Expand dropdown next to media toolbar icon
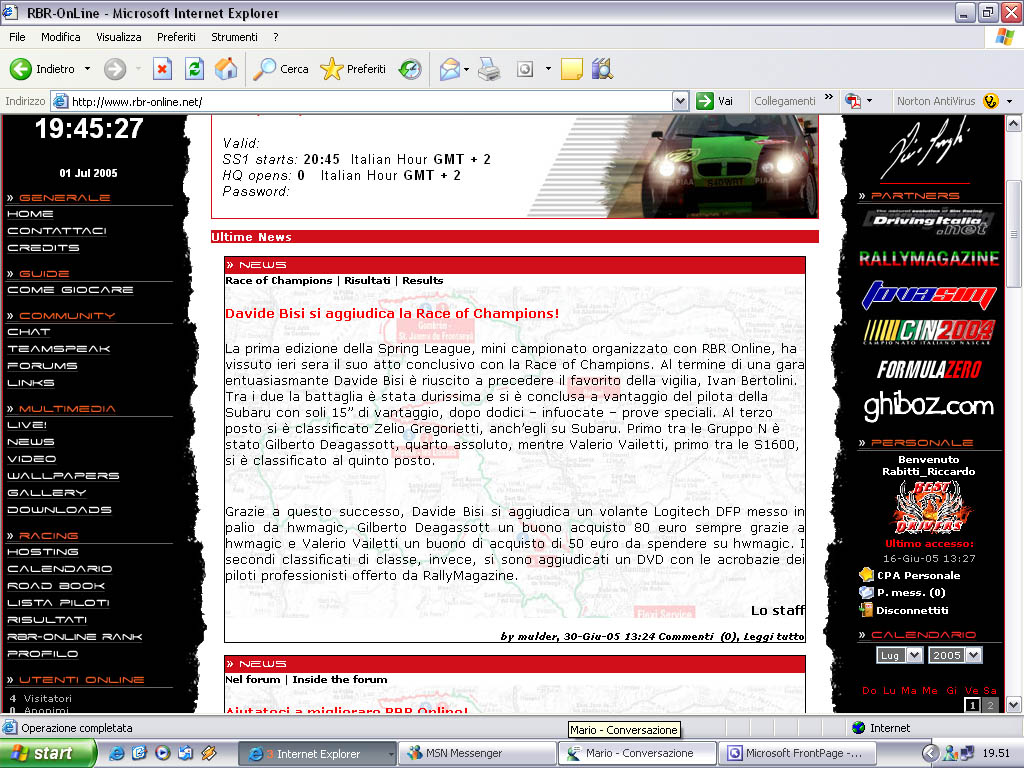 pos(548,69)
